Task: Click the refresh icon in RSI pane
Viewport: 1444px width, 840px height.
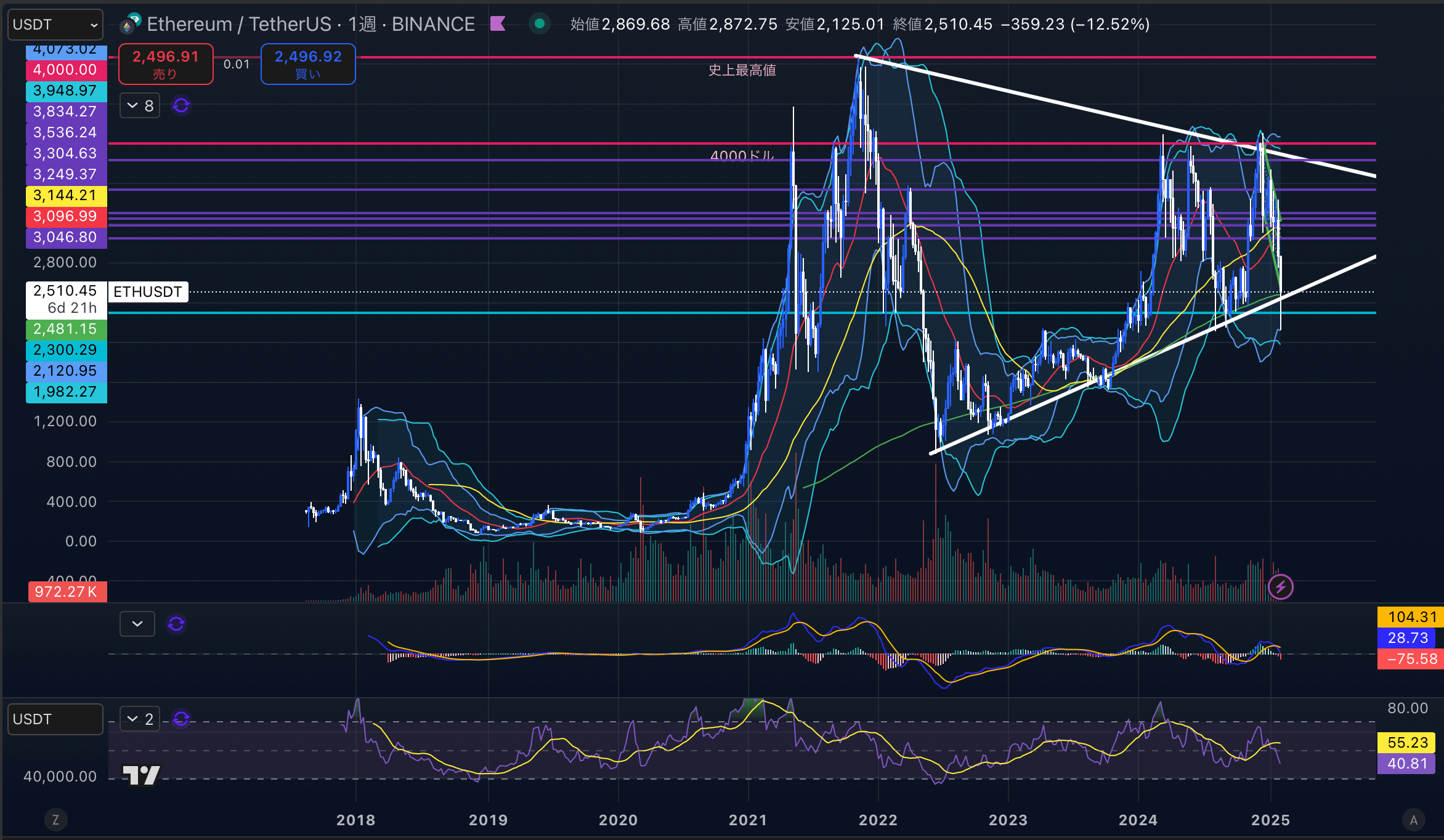Action: (x=181, y=719)
